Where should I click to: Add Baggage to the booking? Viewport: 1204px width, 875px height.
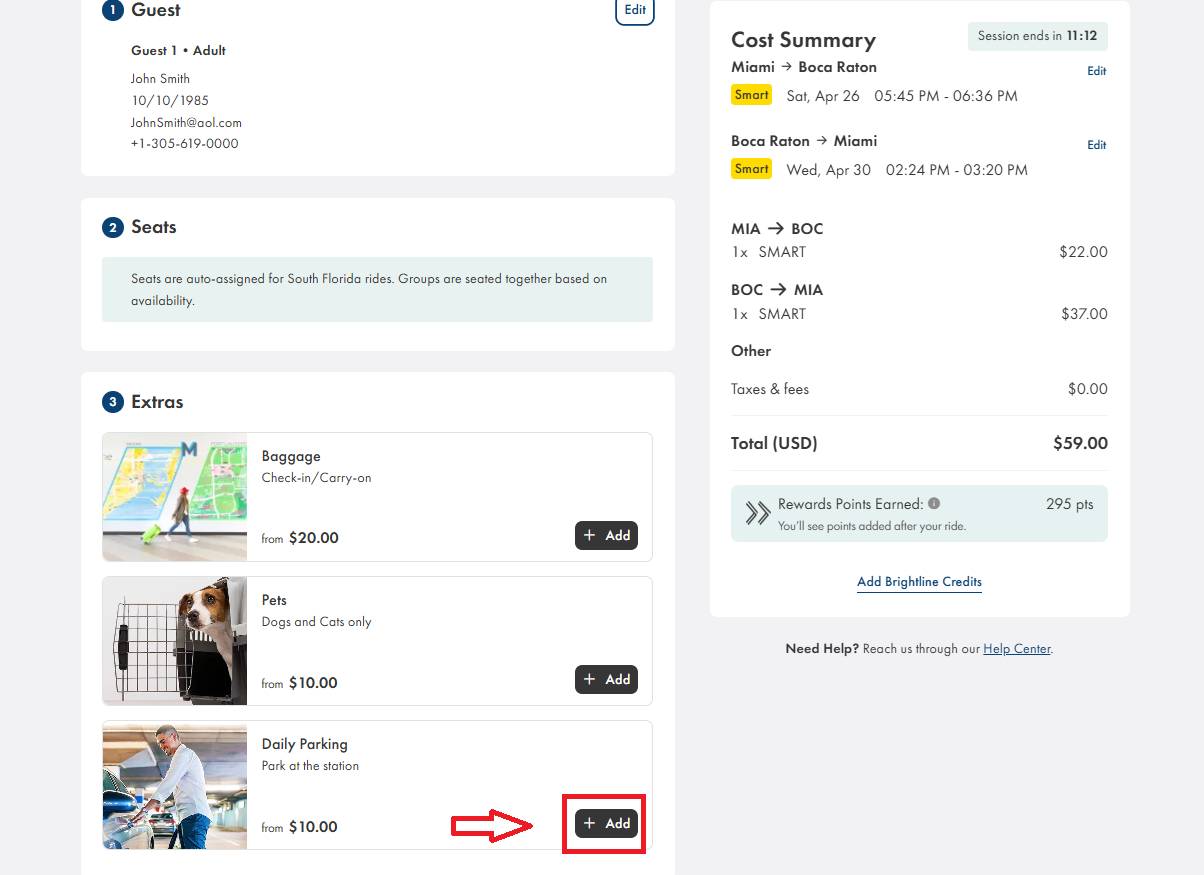tap(606, 536)
